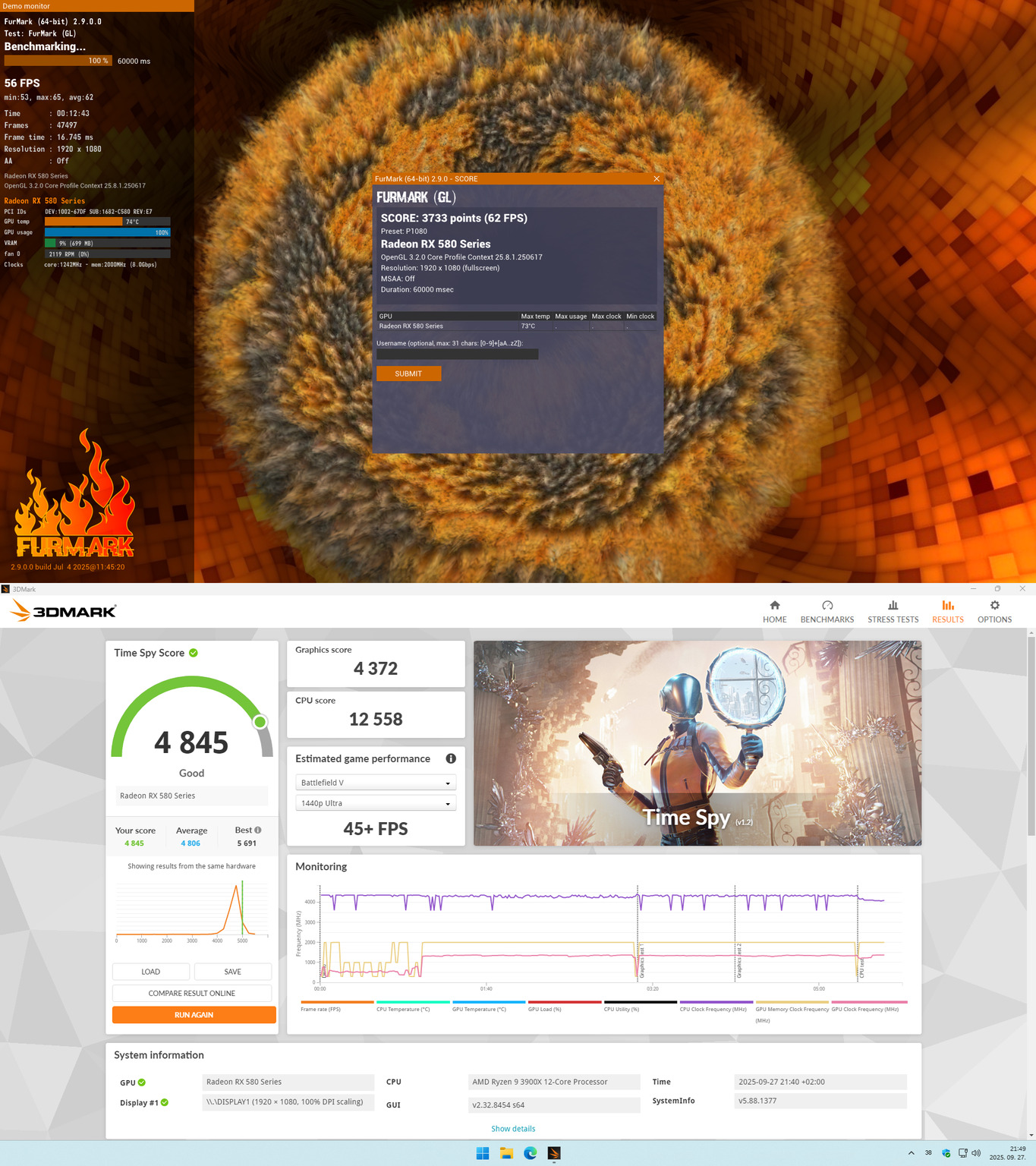
Task: Switch to the Results tab in 3DMark
Action: (x=947, y=611)
